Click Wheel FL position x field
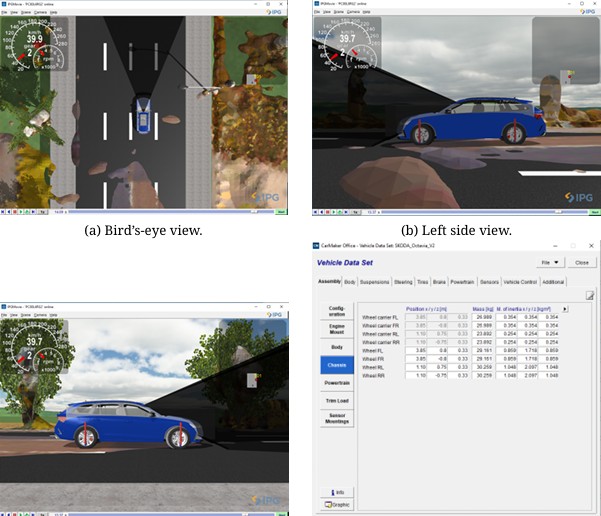 click(x=416, y=350)
